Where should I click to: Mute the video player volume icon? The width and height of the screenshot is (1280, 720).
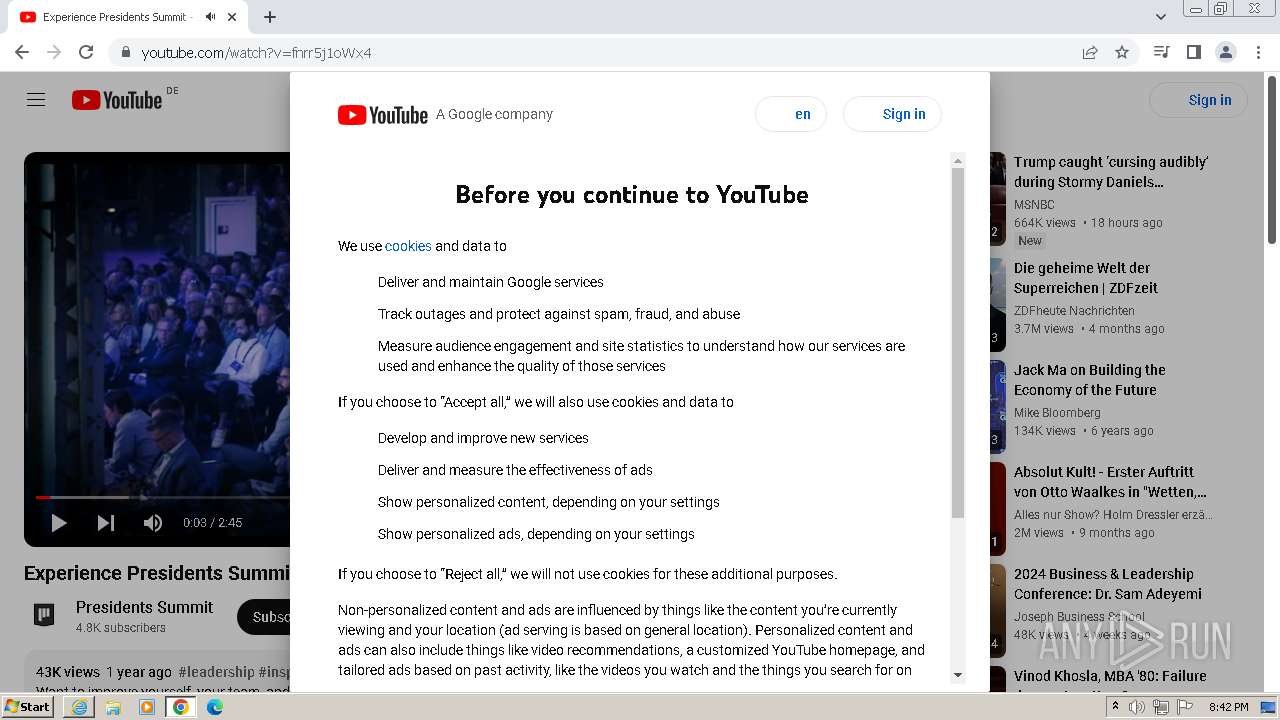(x=152, y=522)
